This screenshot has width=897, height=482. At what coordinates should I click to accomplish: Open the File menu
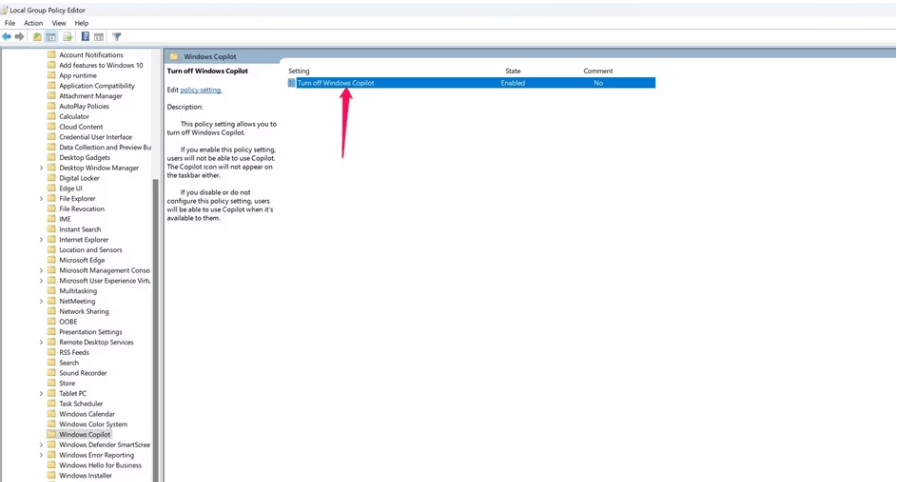pyautogui.click(x=10, y=23)
